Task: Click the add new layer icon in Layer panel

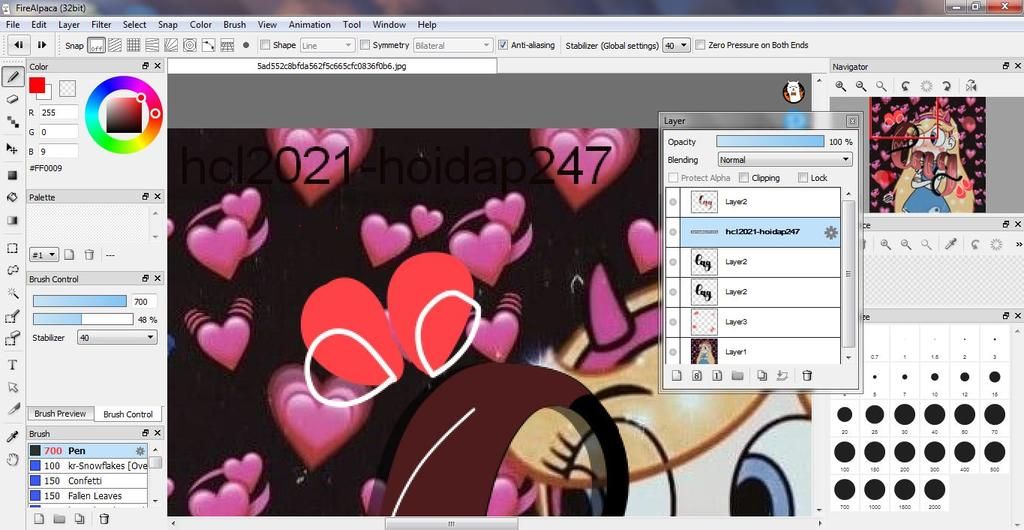Action: [677, 375]
